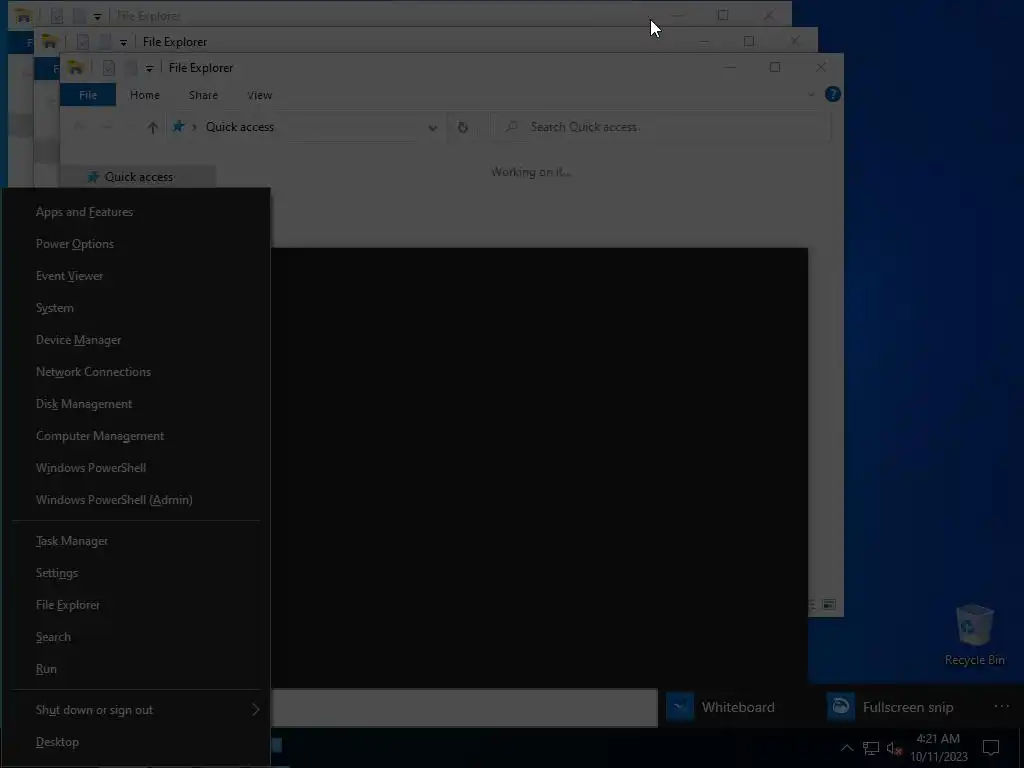Click the Up arrow navigation button
Screen dimensions: 1024x768
pos(152,127)
